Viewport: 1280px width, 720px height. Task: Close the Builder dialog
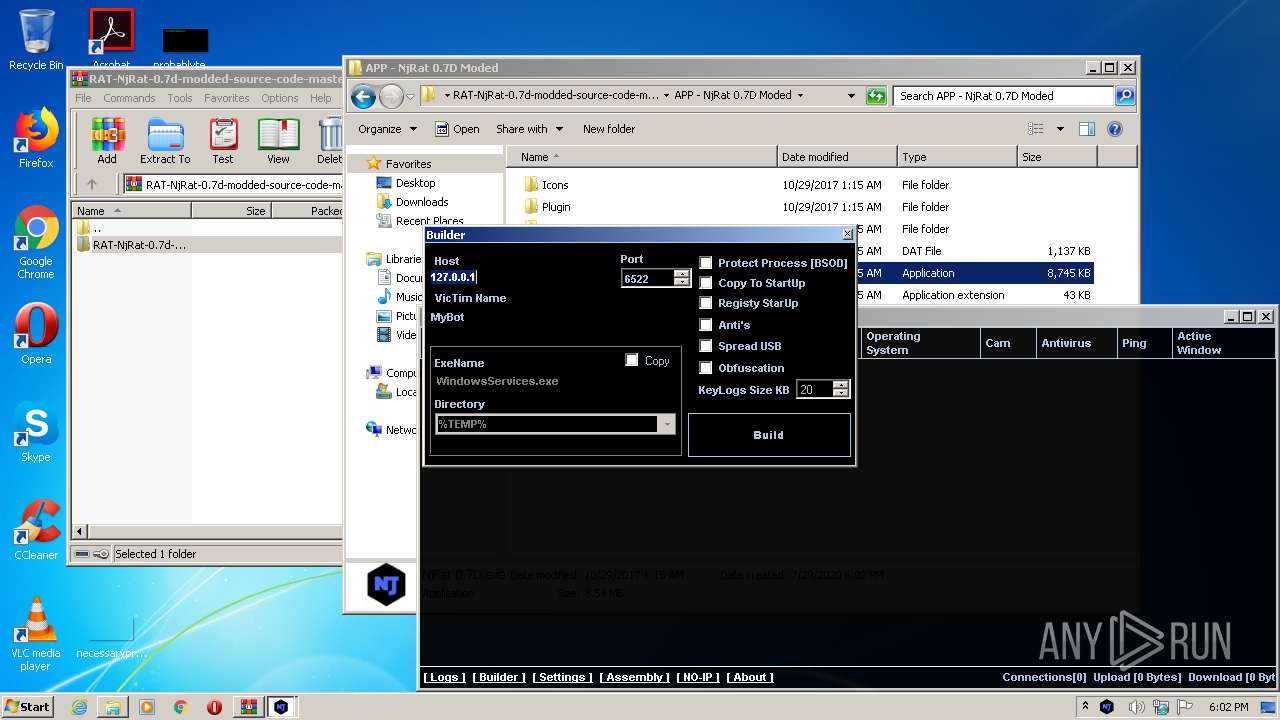(847, 234)
